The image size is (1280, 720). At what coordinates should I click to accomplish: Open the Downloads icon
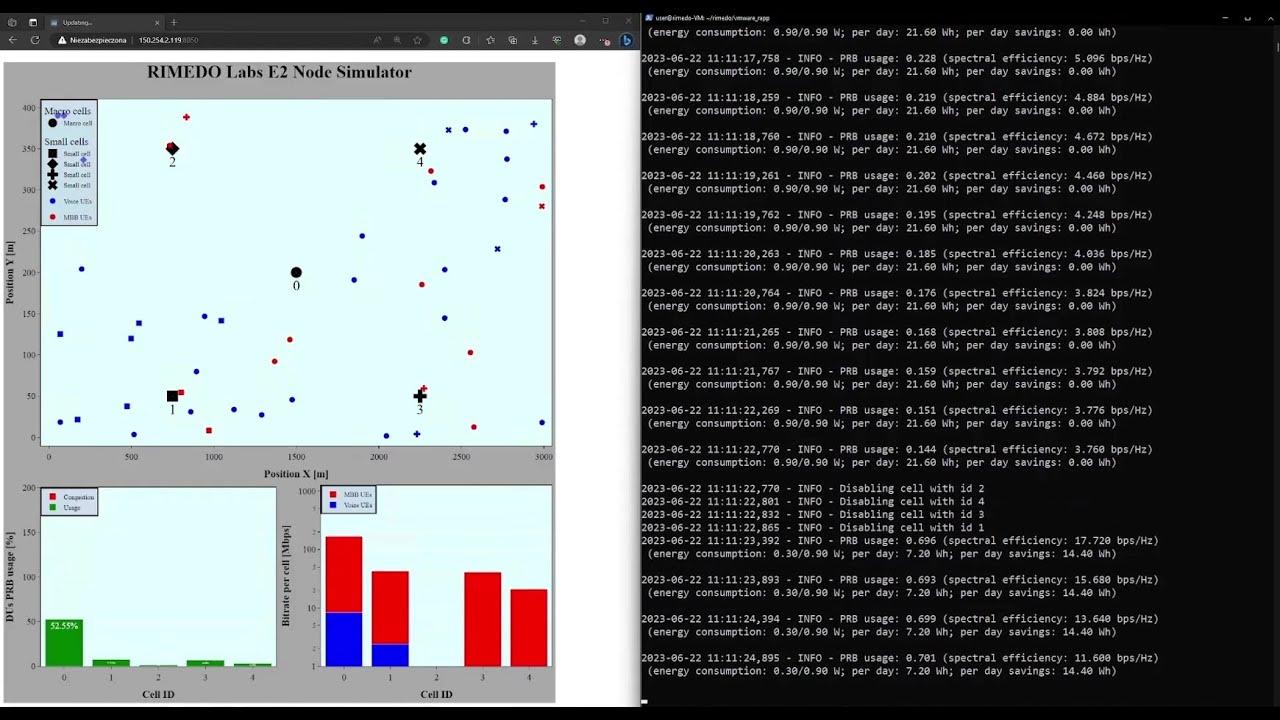(535, 40)
